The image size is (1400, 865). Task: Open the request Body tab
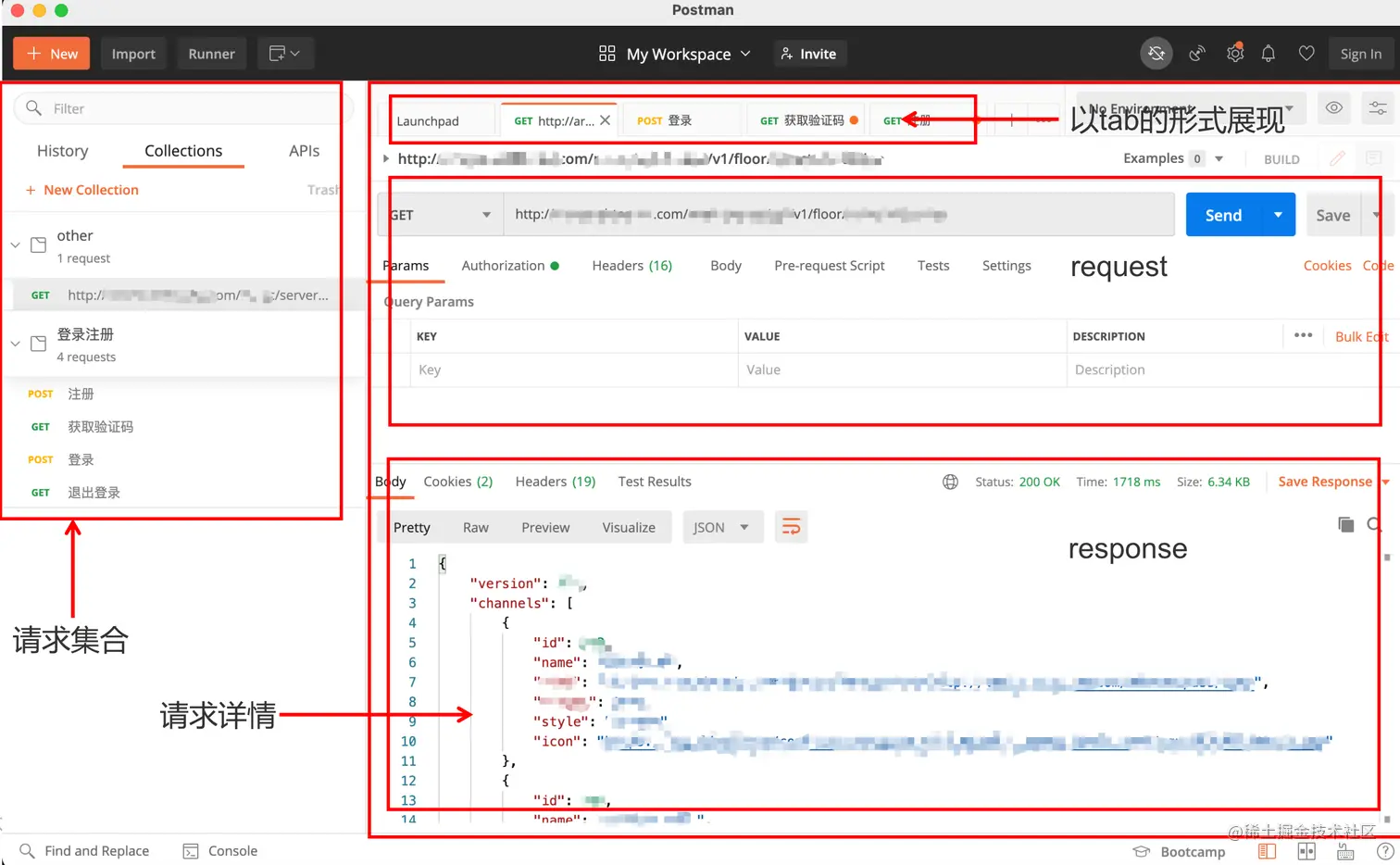coord(726,266)
